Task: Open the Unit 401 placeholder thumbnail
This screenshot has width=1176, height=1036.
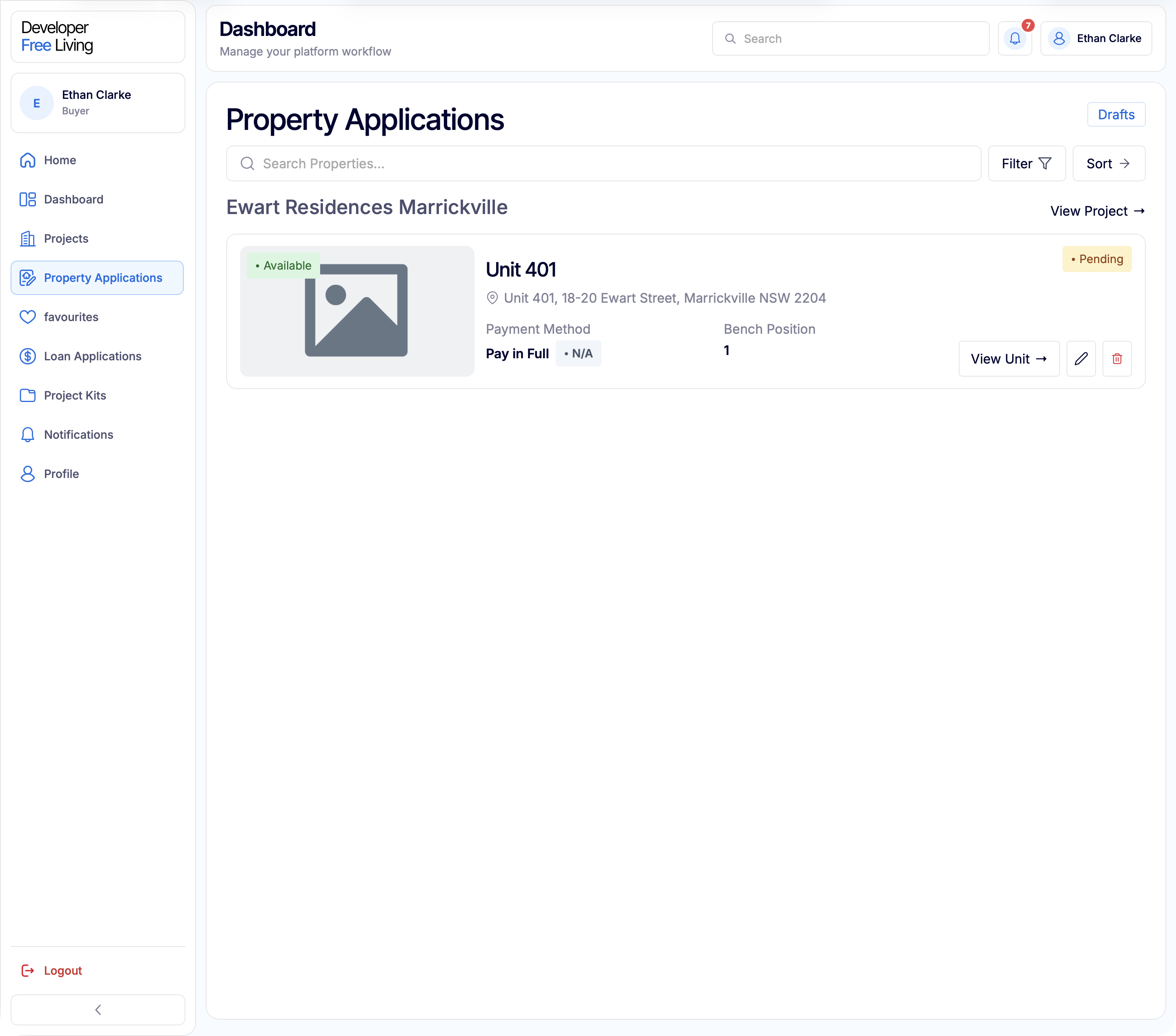Action: click(357, 311)
